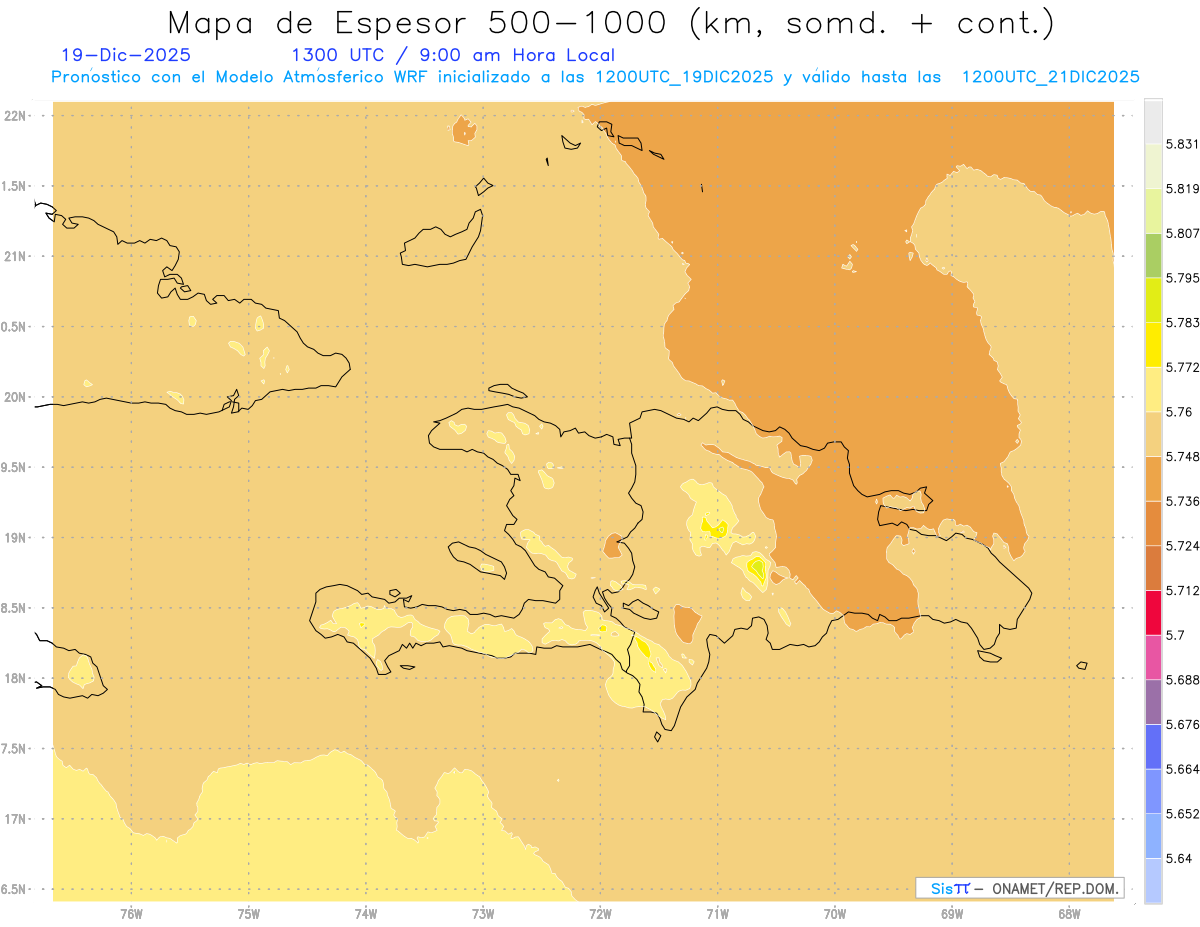Viewport: 1200px width, 927px height.
Task: Click the latitude label 21N
Action: tap(15, 256)
